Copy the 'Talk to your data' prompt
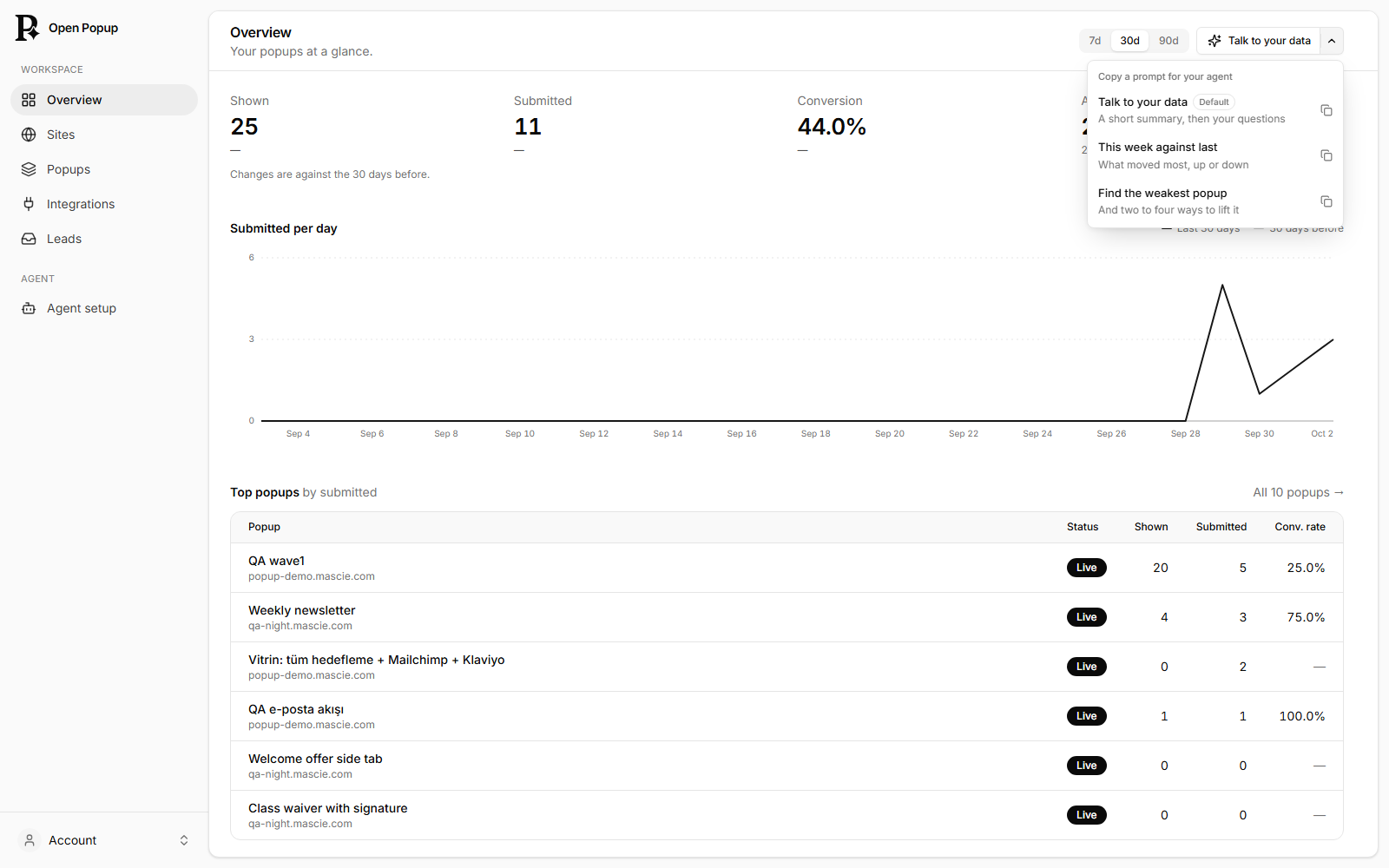This screenshot has height=868, width=1389. [1326, 110]
